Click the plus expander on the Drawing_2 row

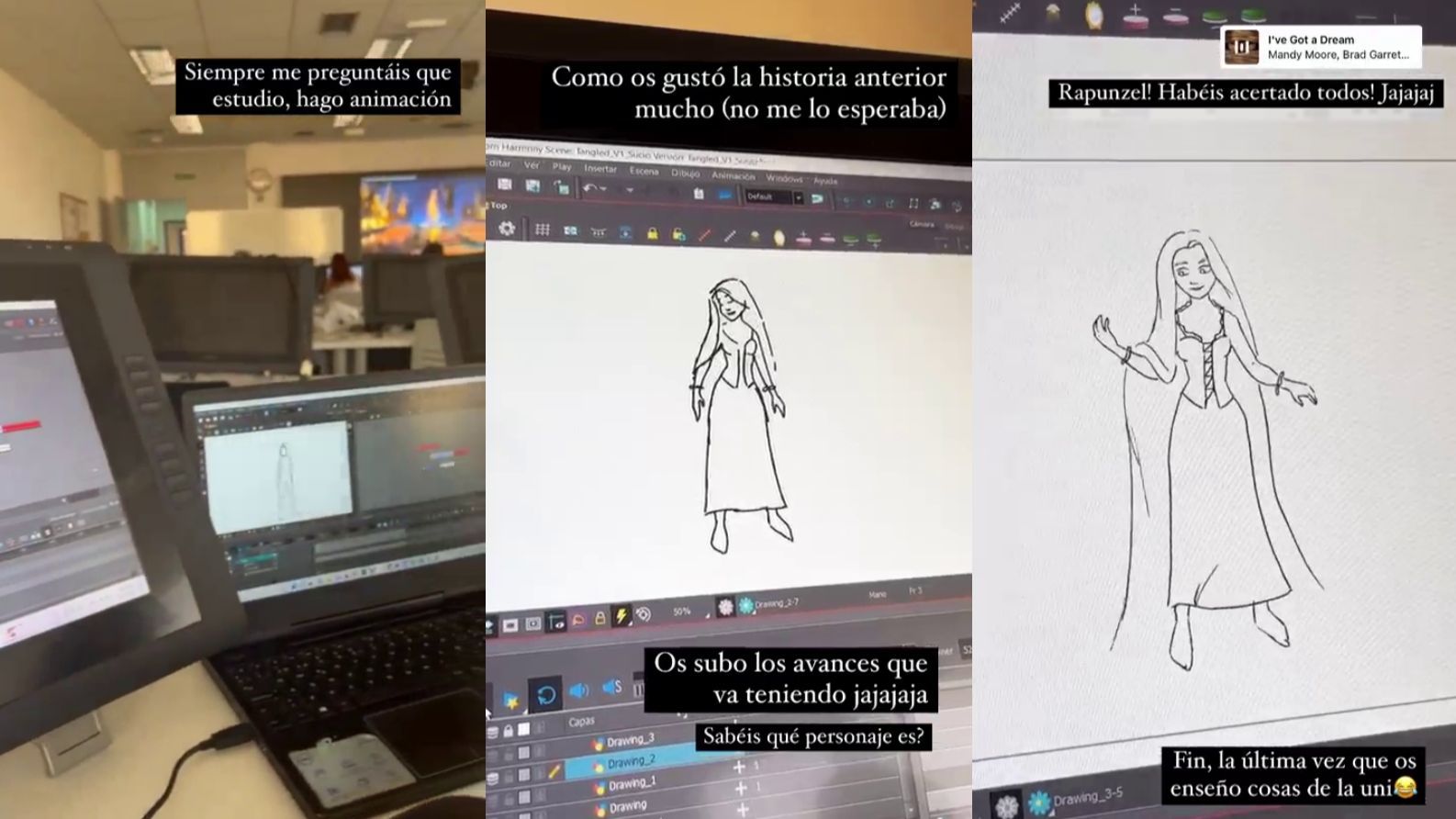click(739, 767)
